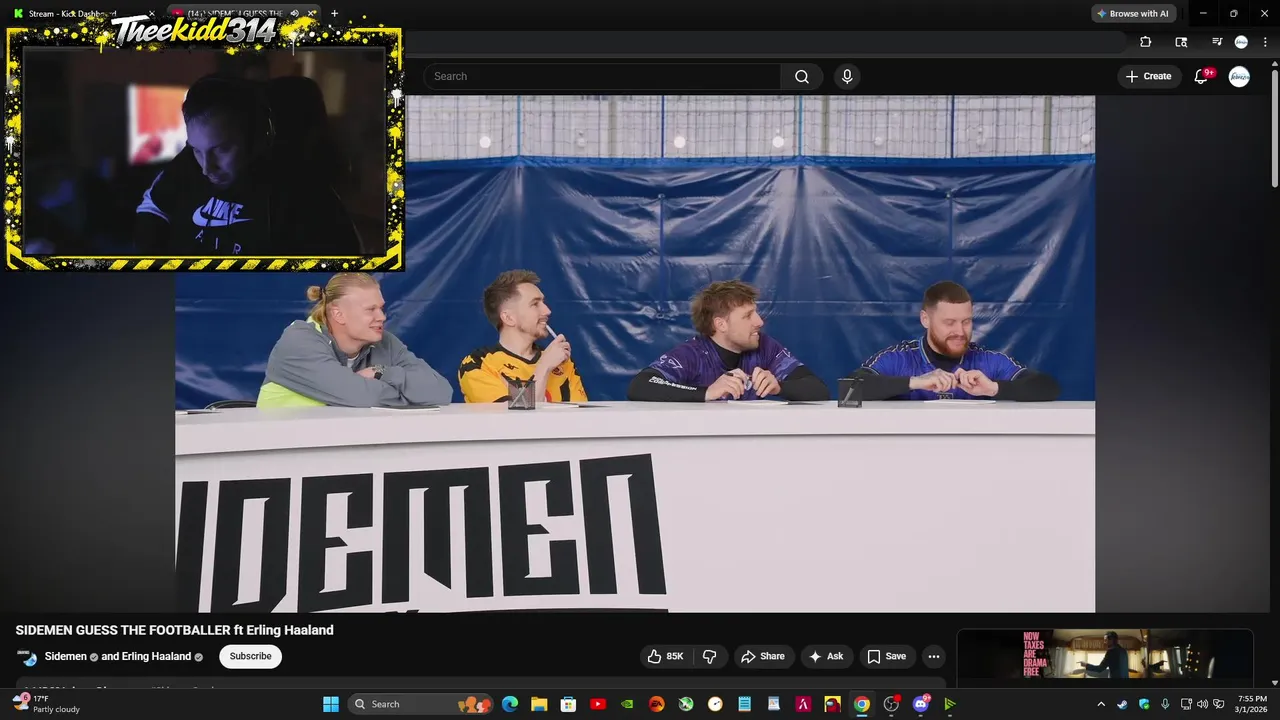Click video title SIDEMEN GUESS THE FOOTBALLER

pyautogui.click(x=175, y=630)
